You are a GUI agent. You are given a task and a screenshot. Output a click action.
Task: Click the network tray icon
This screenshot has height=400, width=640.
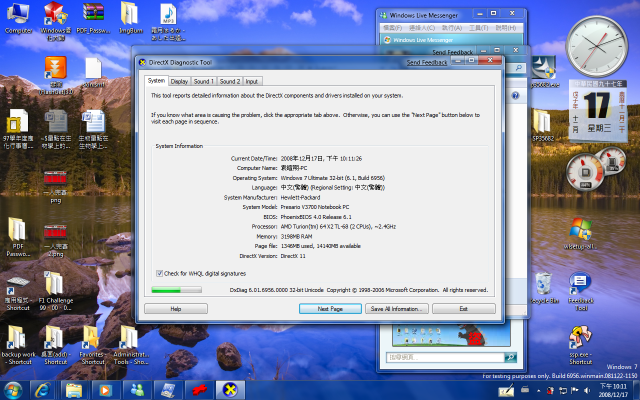click(562, 391)
